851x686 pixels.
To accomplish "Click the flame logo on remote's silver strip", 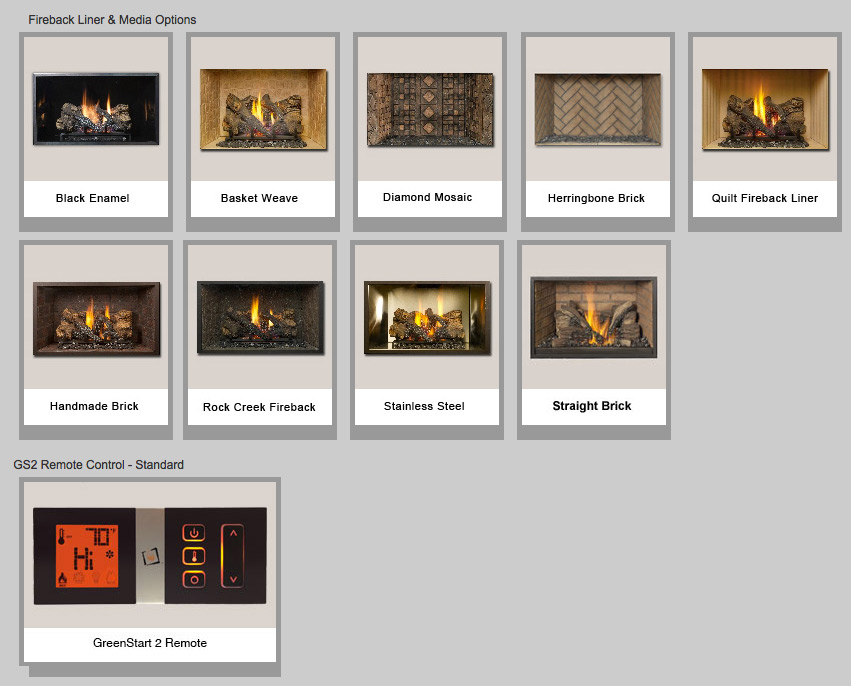I will click(151, 557).
